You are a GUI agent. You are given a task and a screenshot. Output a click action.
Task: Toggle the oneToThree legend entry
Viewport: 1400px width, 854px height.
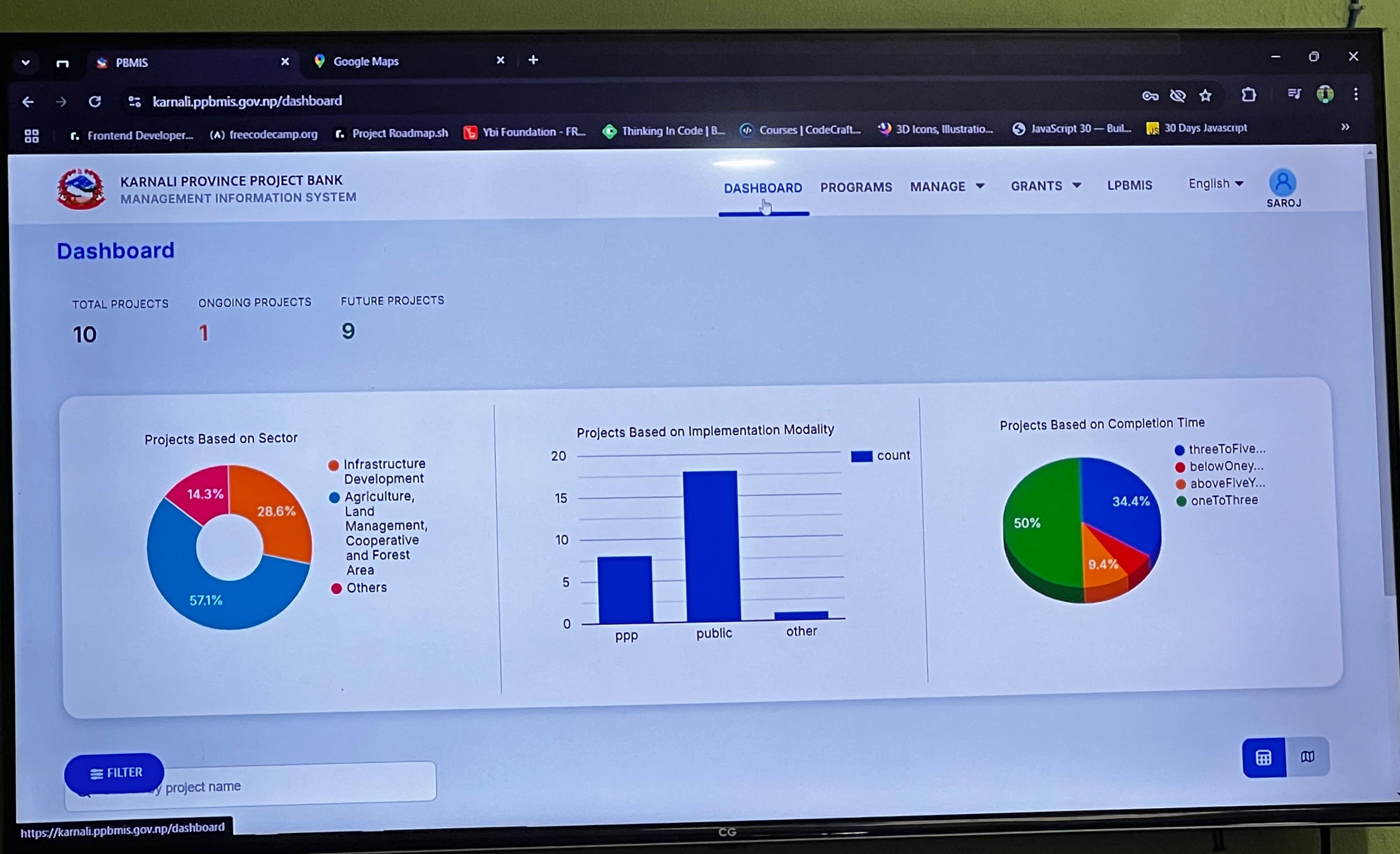(x=1217, y=500)
